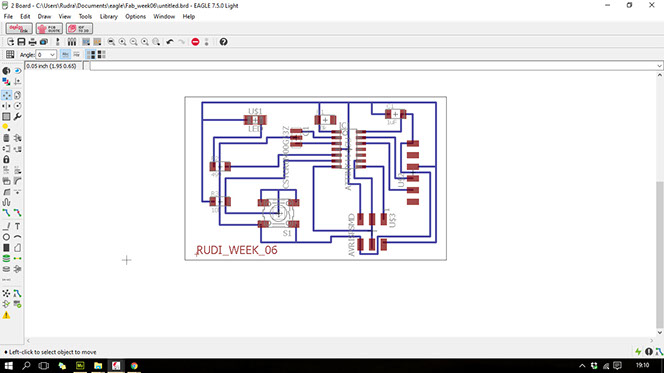The width and height of the screenshot is (664, 373).
Task: Open File Explorer from the Windows taskbar
Action: [98, 366]
